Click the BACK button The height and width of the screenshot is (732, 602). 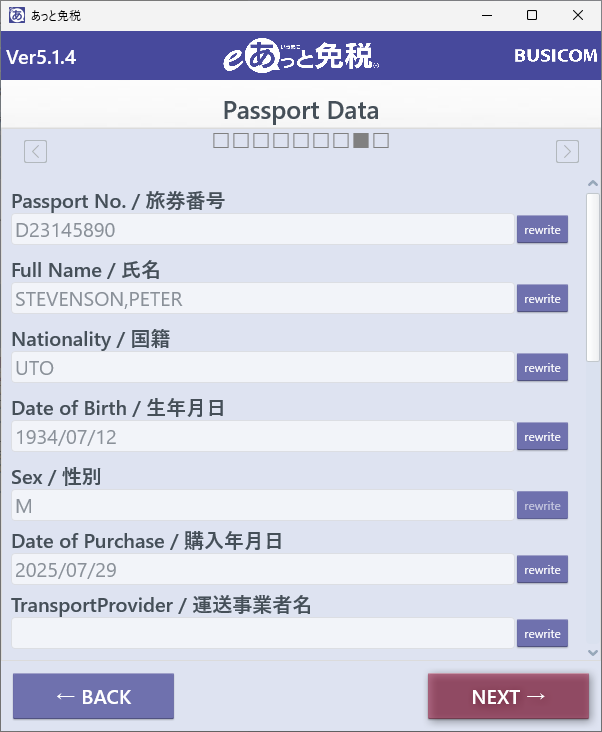coord(93,696)
